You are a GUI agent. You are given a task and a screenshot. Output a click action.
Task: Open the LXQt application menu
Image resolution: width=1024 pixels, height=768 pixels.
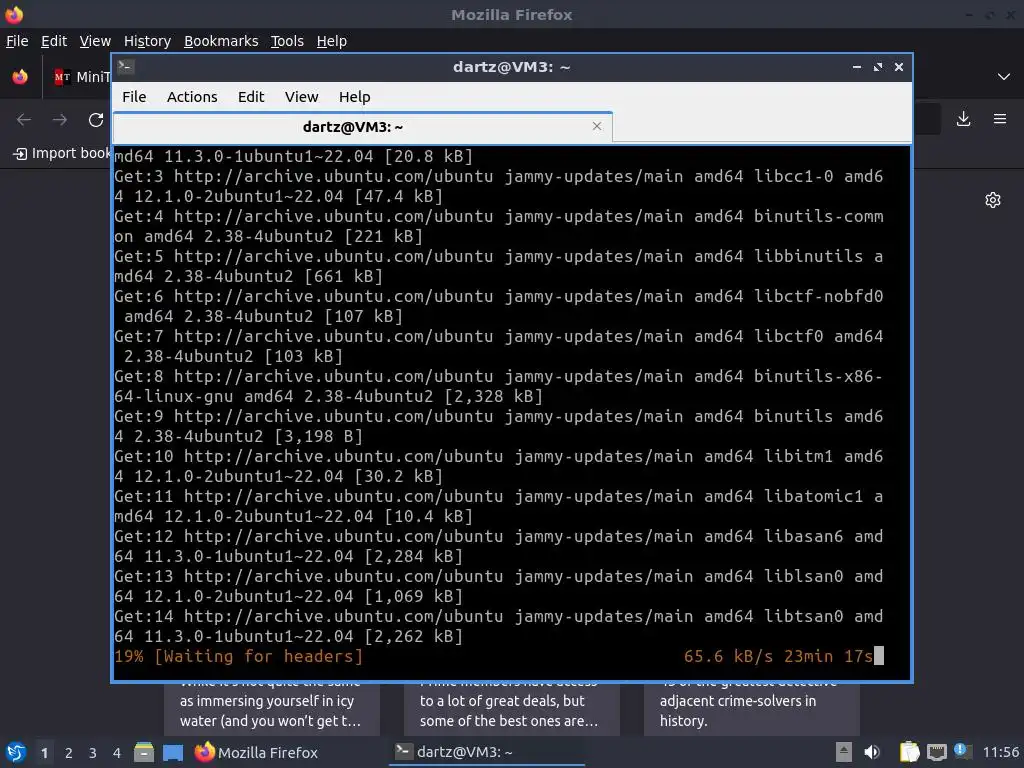[x=16, y=753]
